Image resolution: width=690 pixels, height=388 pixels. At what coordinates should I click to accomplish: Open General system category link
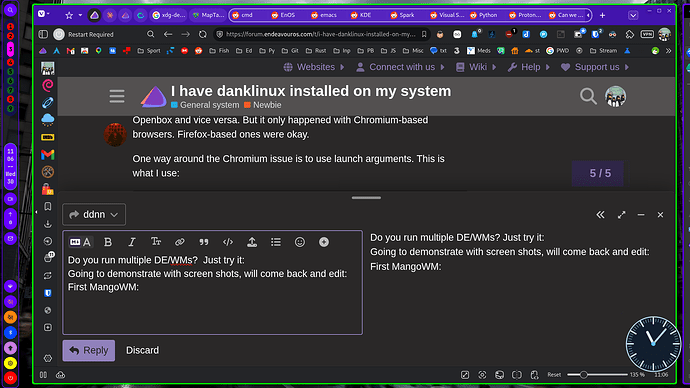(205, 105)
